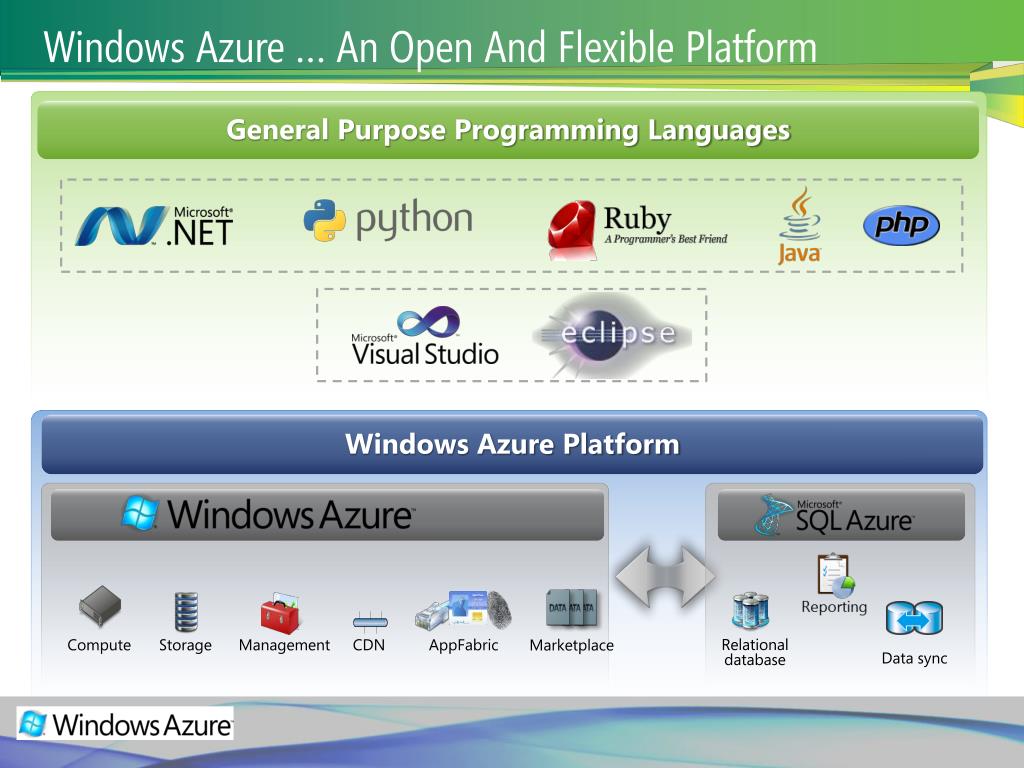
Task: Click the 'Marketplace' label
Action: (571, 646)
